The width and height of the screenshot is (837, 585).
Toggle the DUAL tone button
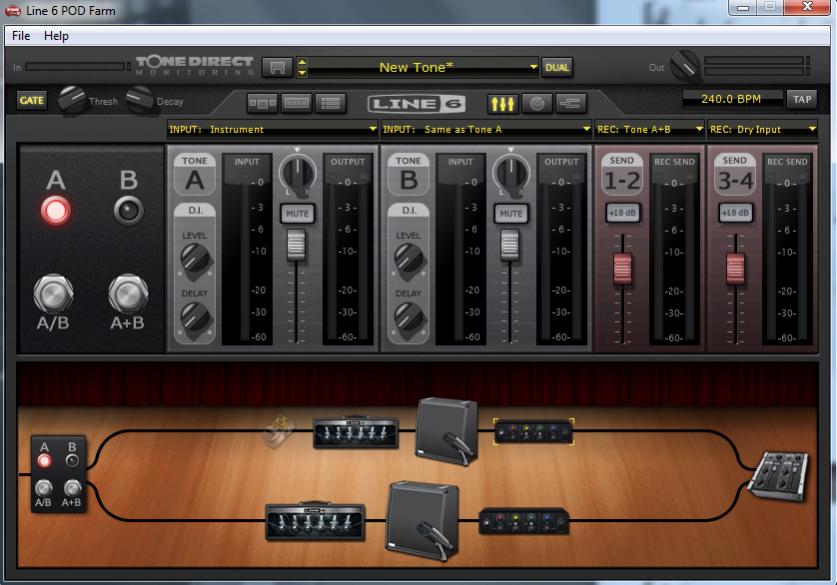557,68
